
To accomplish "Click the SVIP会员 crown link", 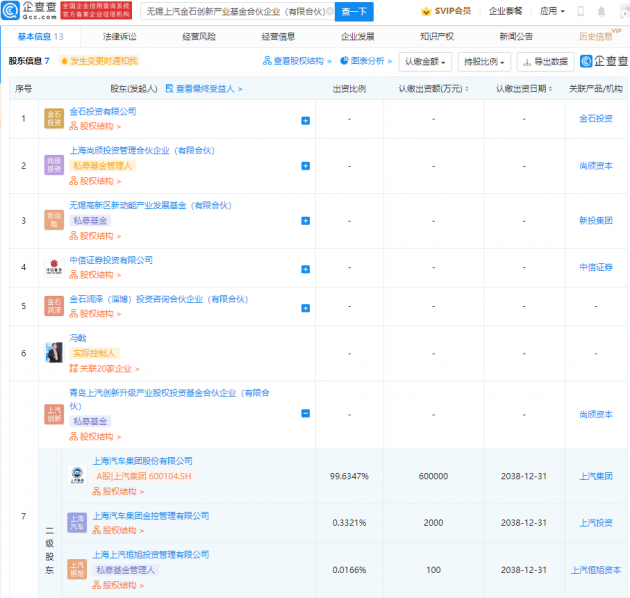I will 446,11.
